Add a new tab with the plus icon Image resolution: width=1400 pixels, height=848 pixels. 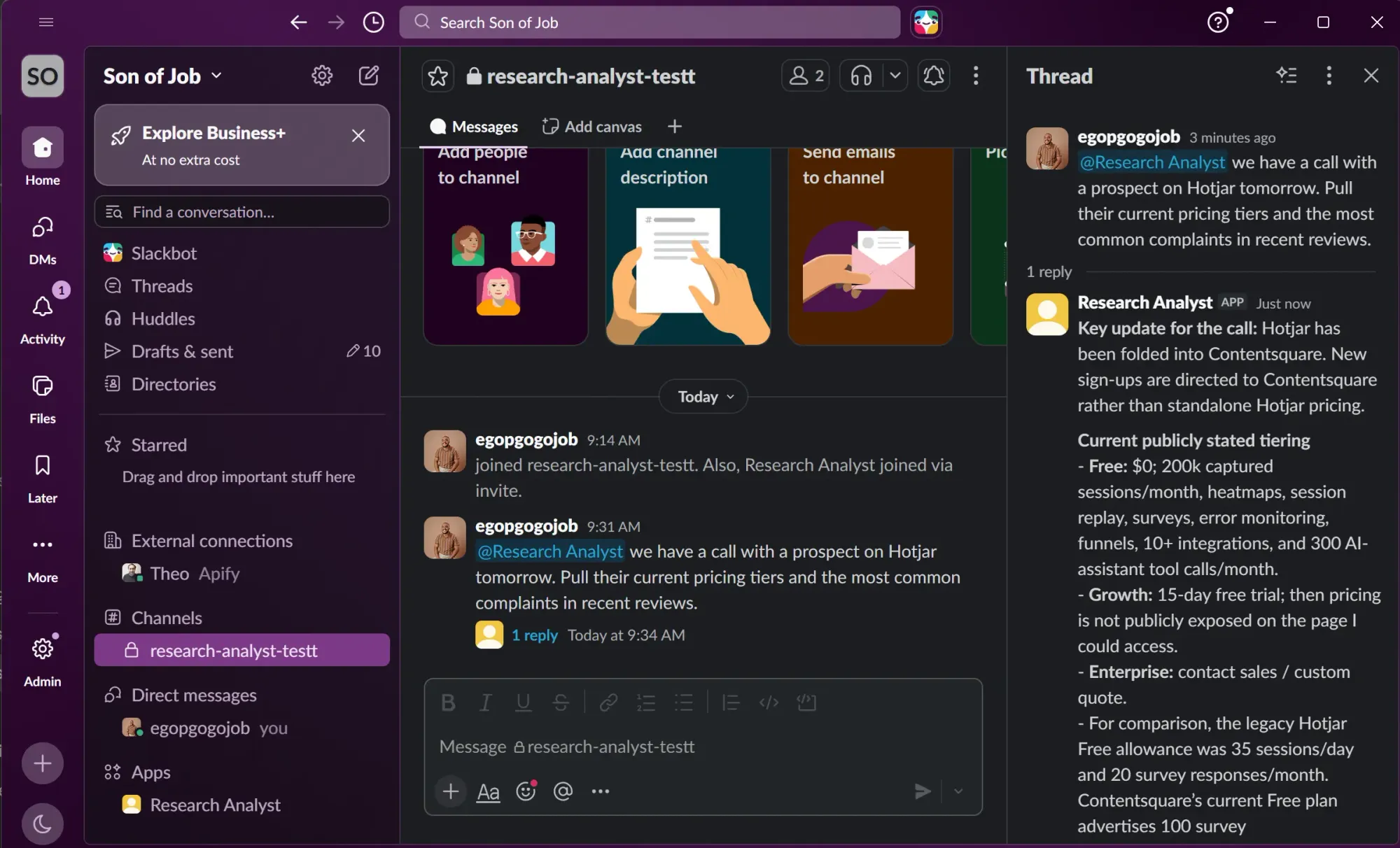click(x=675, y=127)
